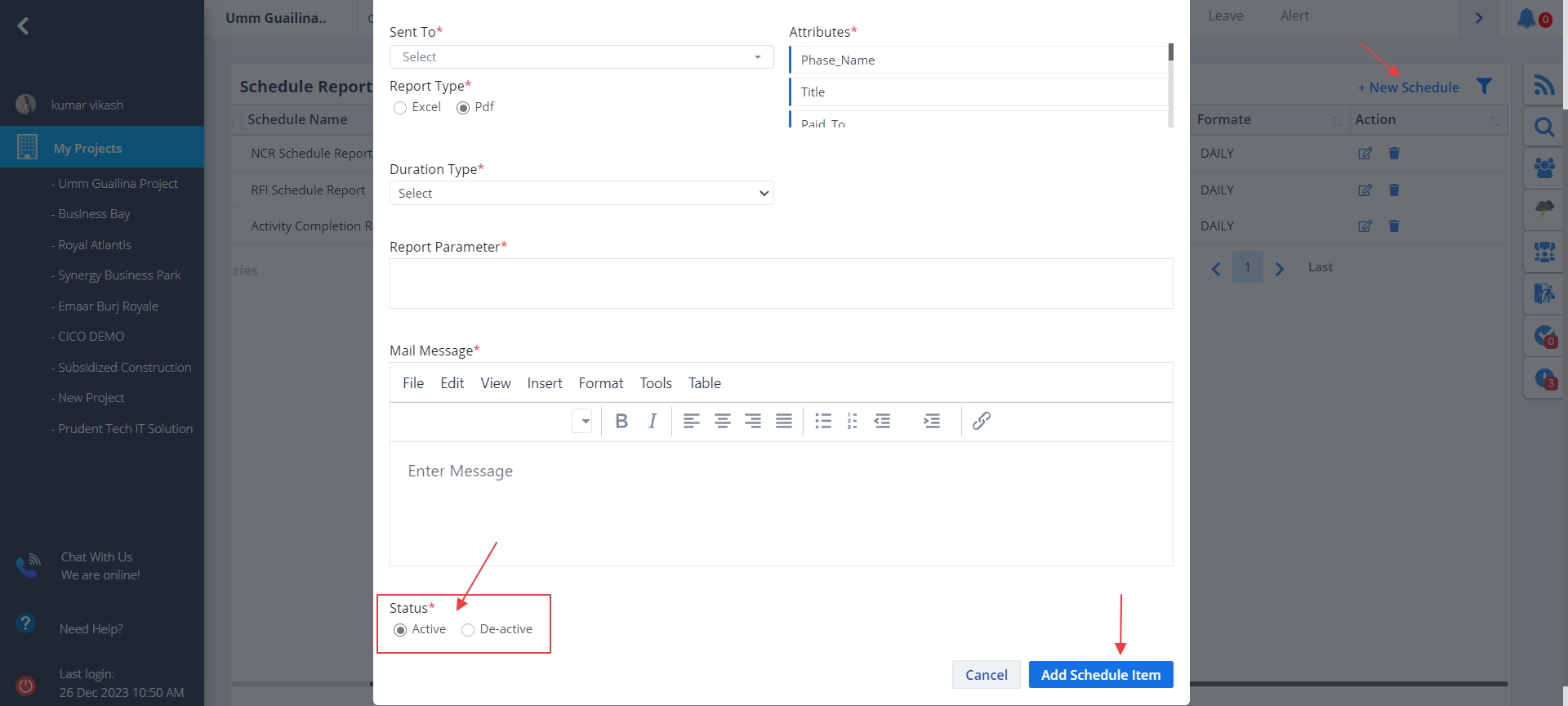Insert numbered list in mail editor
Screen dimensions: 1568x706
[x=853, y=421]
